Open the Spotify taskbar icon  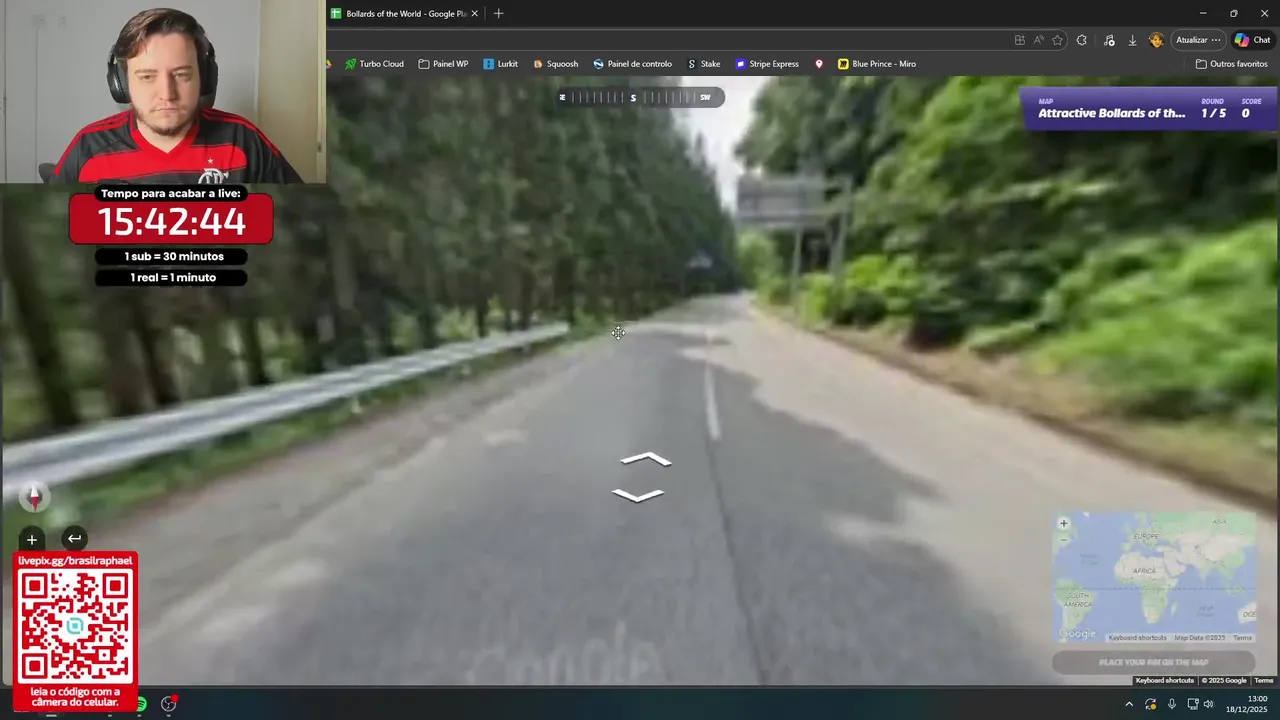click(141, 704)
